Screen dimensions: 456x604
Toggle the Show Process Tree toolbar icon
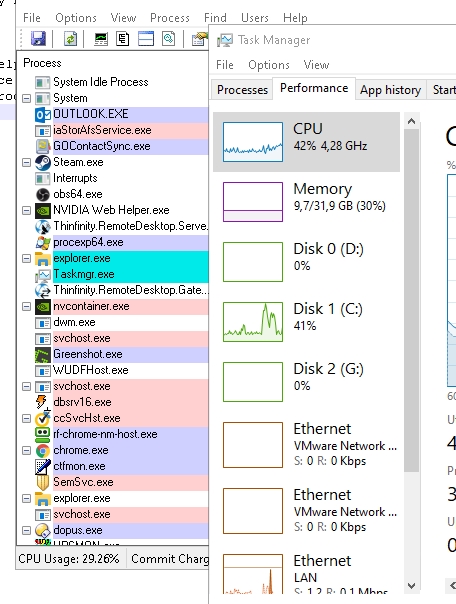123,39
